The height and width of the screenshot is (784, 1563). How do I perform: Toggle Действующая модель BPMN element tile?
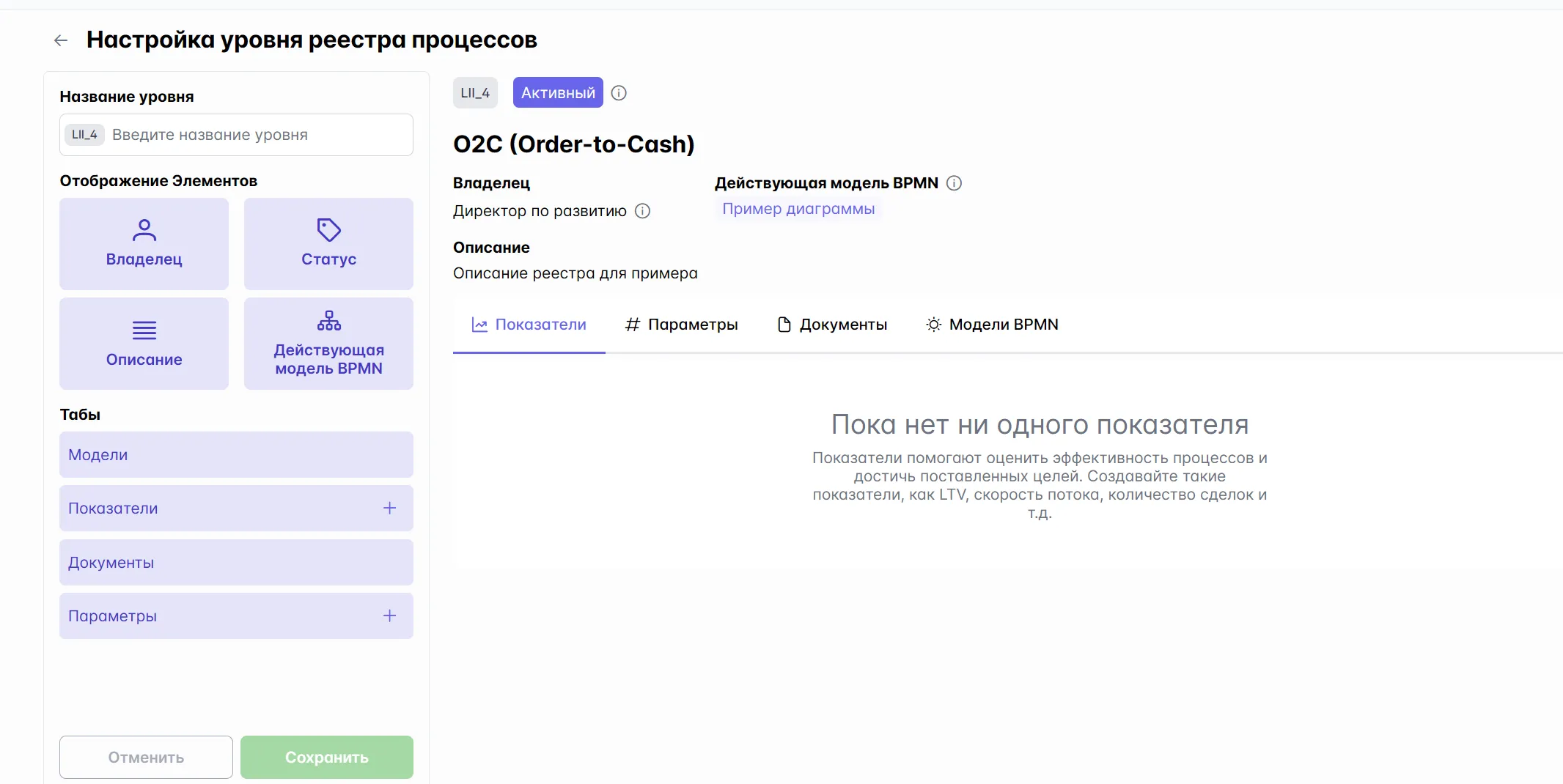[x=328, y=344]
